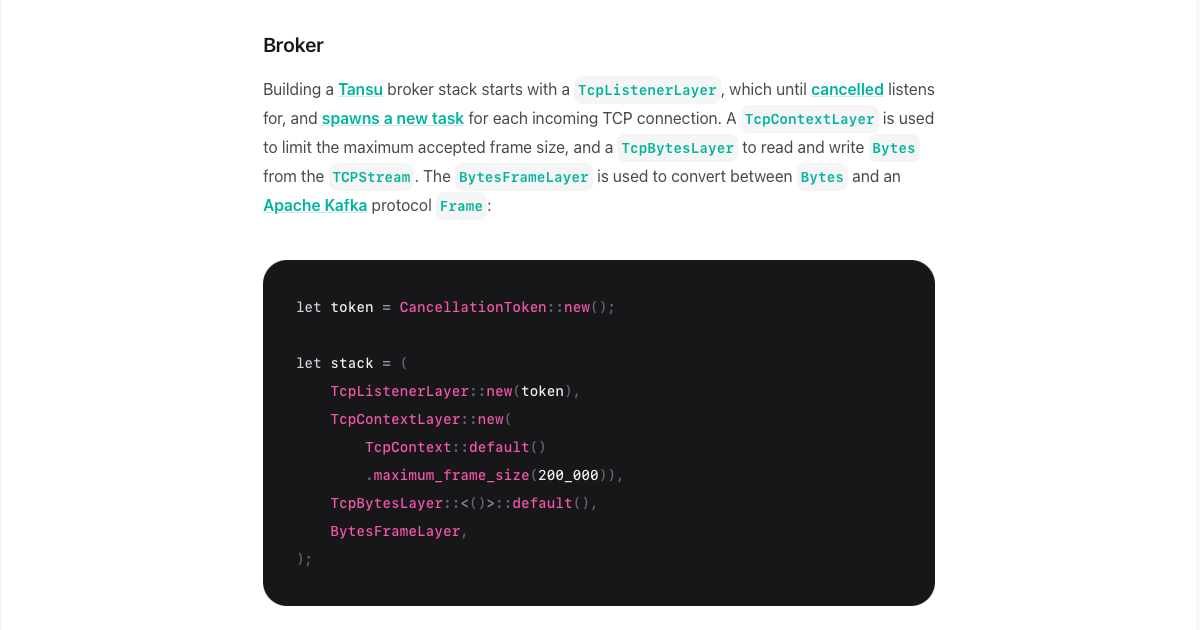The height and width of the screenshot is (630, 1200).
Task: Open the TcpContextLayer code link
Action: tap(810, 119)
